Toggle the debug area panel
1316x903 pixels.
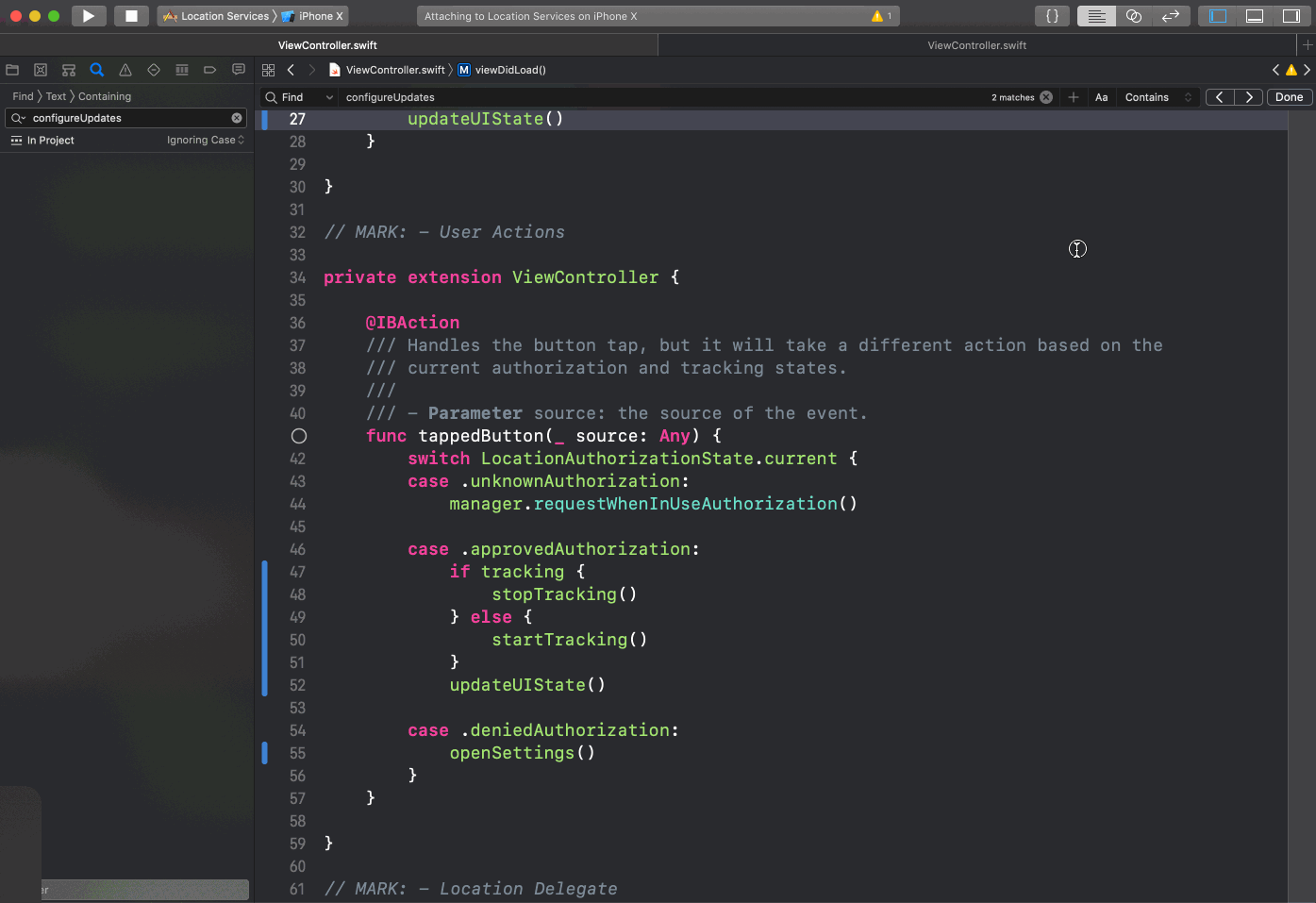[1255, 16]
